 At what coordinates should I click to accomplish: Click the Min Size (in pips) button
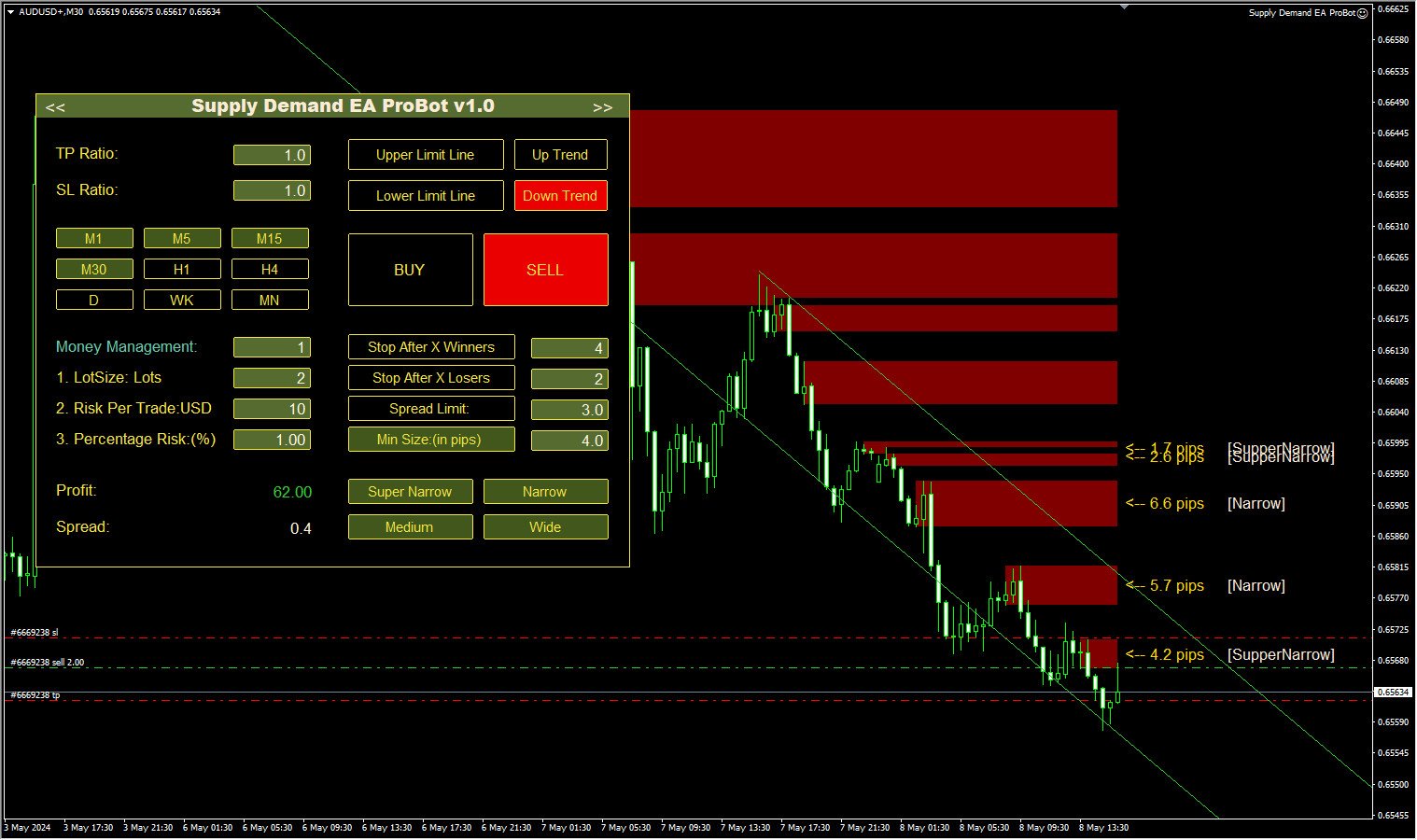(431, 440)
